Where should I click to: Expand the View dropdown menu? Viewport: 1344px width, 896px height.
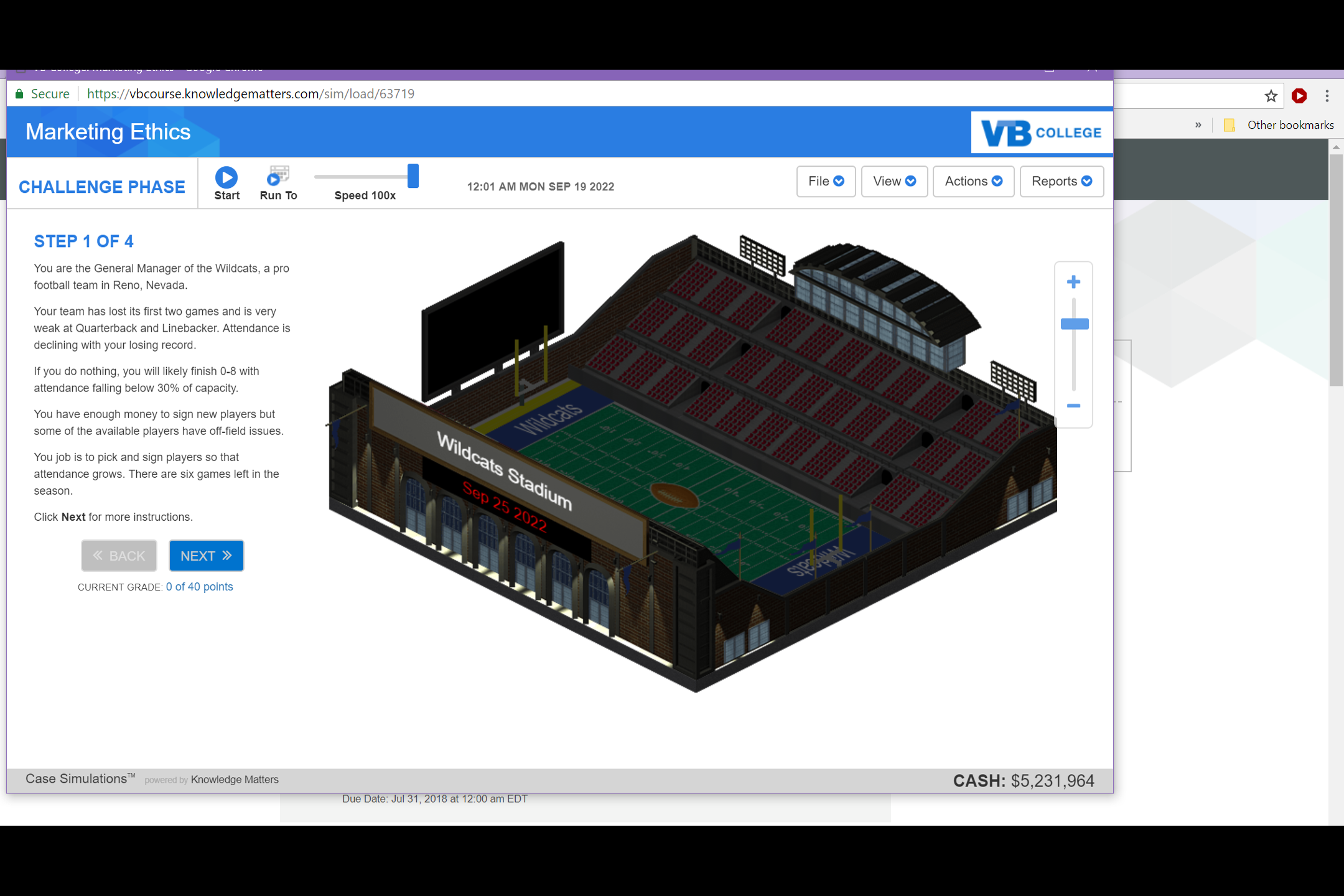tap(894, 181)
